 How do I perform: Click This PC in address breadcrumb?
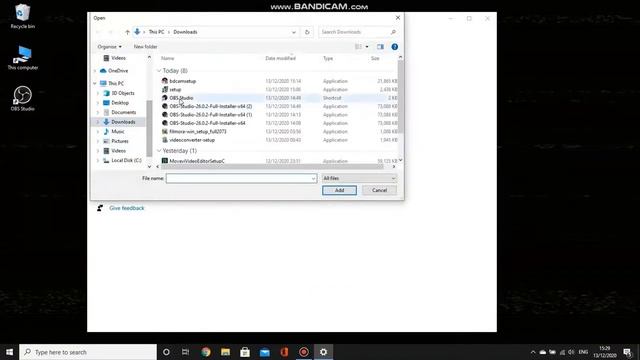pos(156,32)
